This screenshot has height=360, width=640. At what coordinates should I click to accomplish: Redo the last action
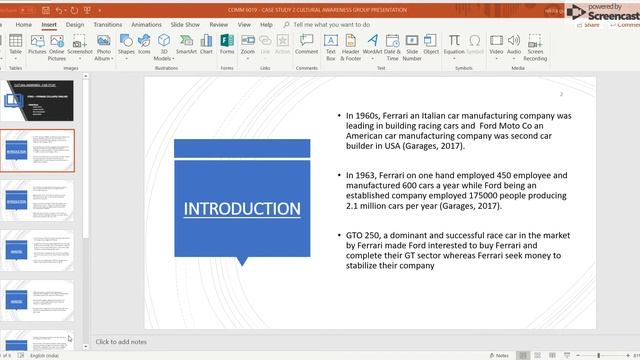(x=74, y=10)
